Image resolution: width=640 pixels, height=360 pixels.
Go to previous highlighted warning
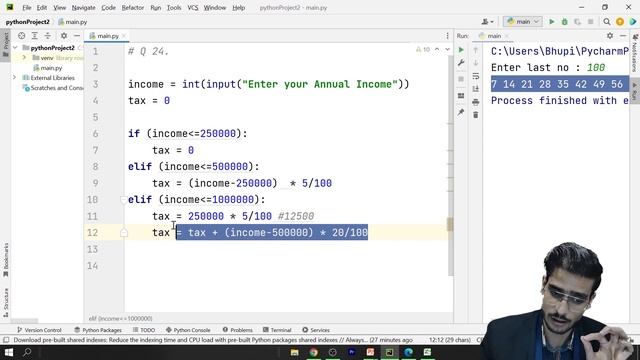(437, 49)
